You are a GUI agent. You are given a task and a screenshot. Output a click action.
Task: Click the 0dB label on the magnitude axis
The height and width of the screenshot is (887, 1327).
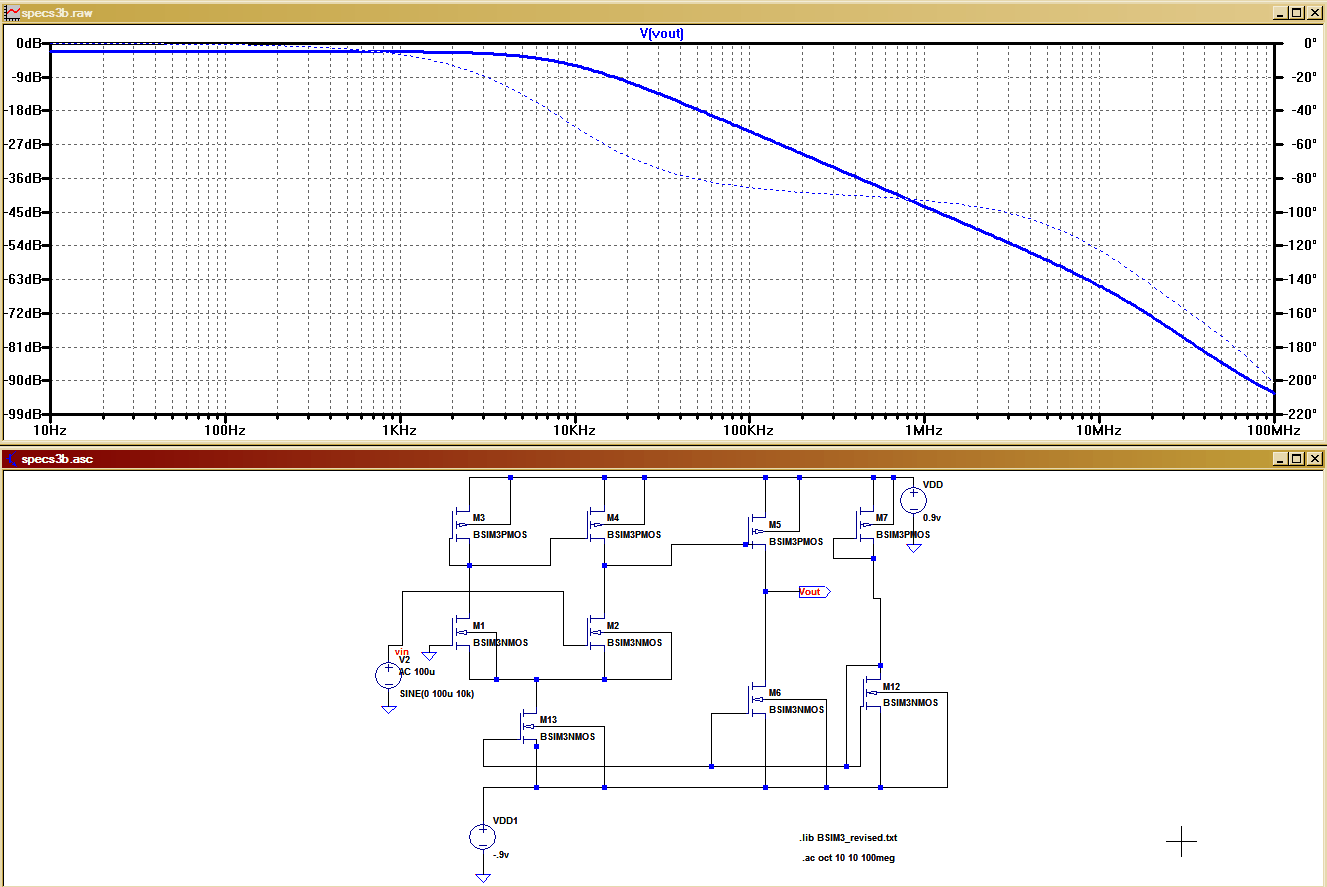coord(28,44)
